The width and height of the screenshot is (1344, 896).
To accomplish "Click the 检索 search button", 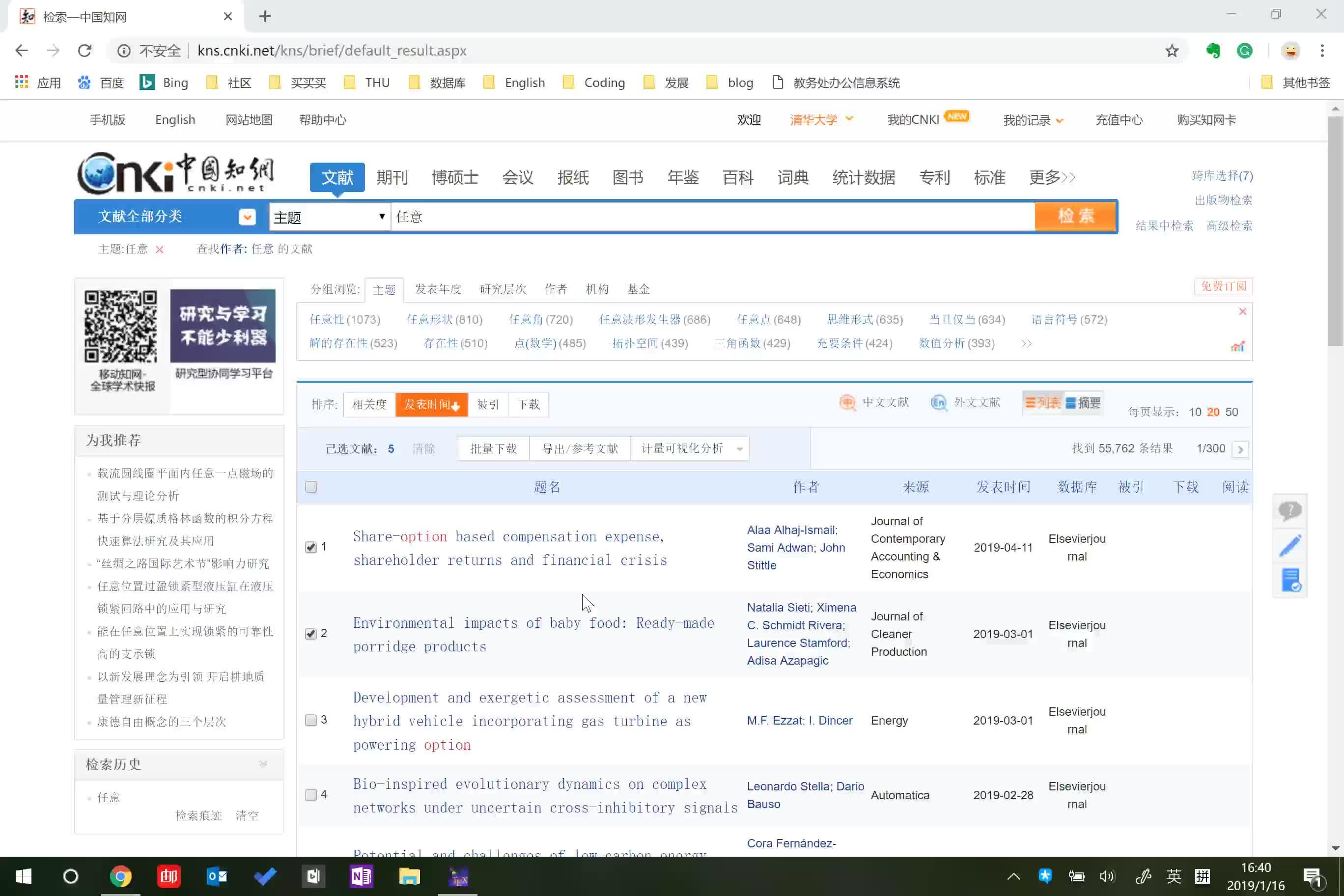I will [1075, 217].
